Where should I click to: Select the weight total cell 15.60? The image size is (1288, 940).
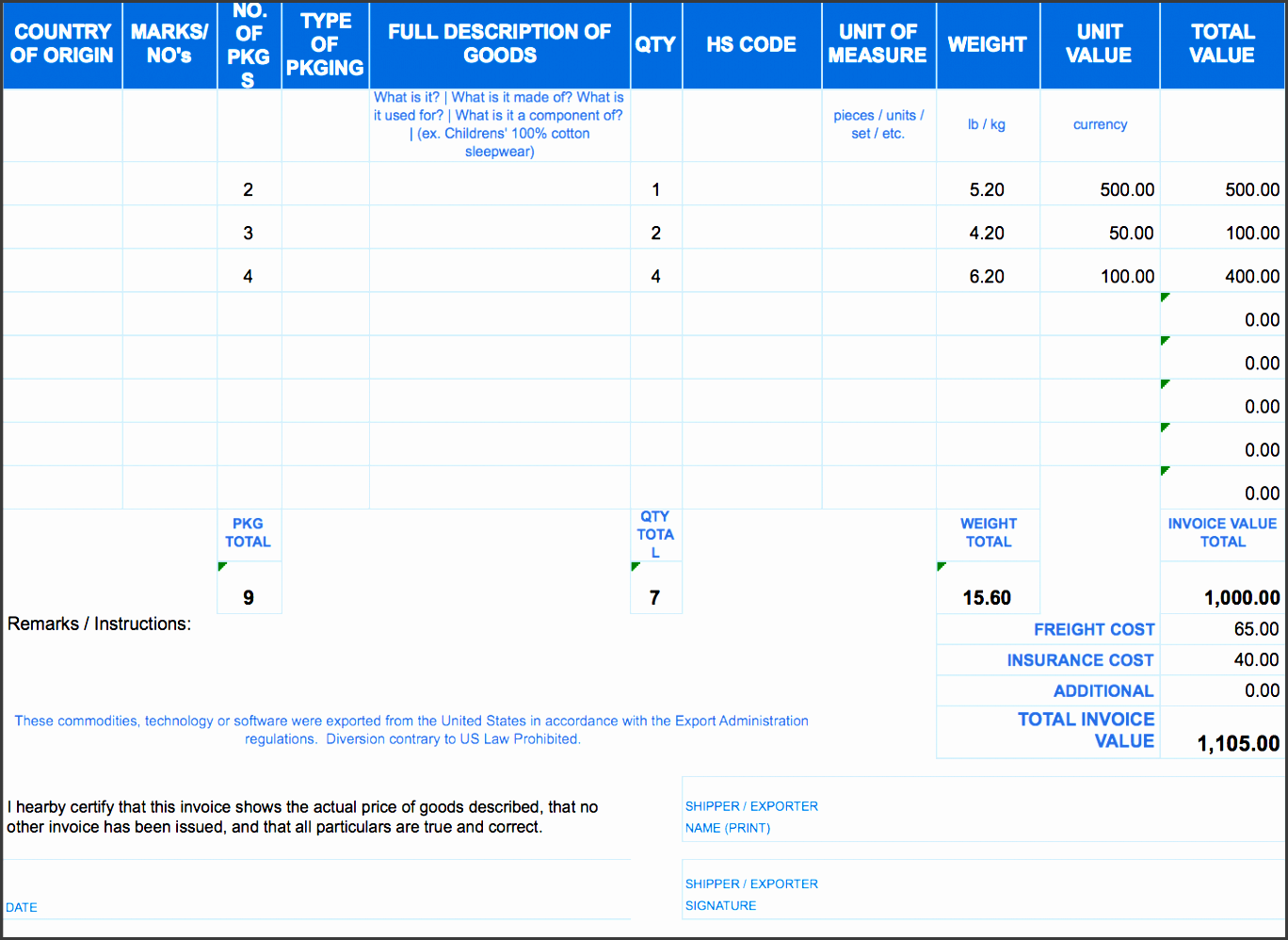(987, 597)
